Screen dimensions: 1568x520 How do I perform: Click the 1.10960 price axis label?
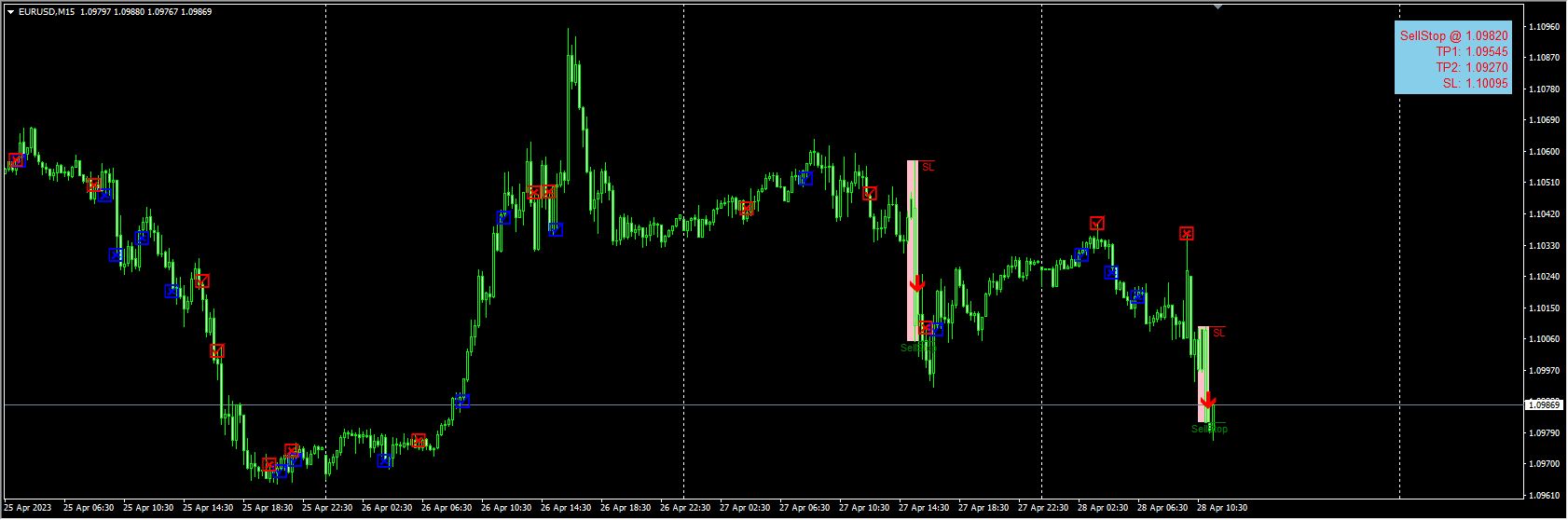point(1545,27)
